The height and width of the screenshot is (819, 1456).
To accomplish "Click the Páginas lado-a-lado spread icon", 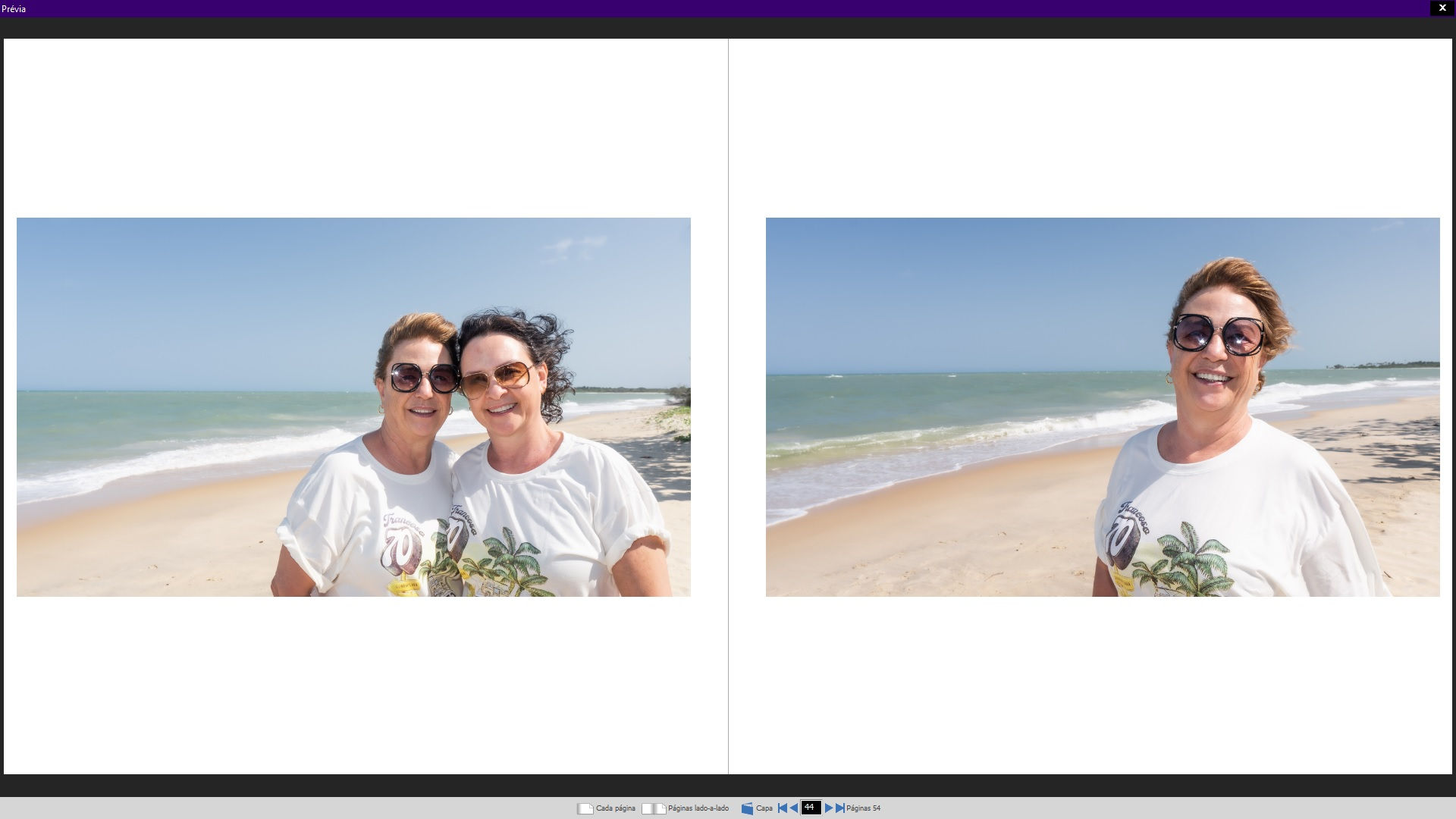I will point(653,808).
